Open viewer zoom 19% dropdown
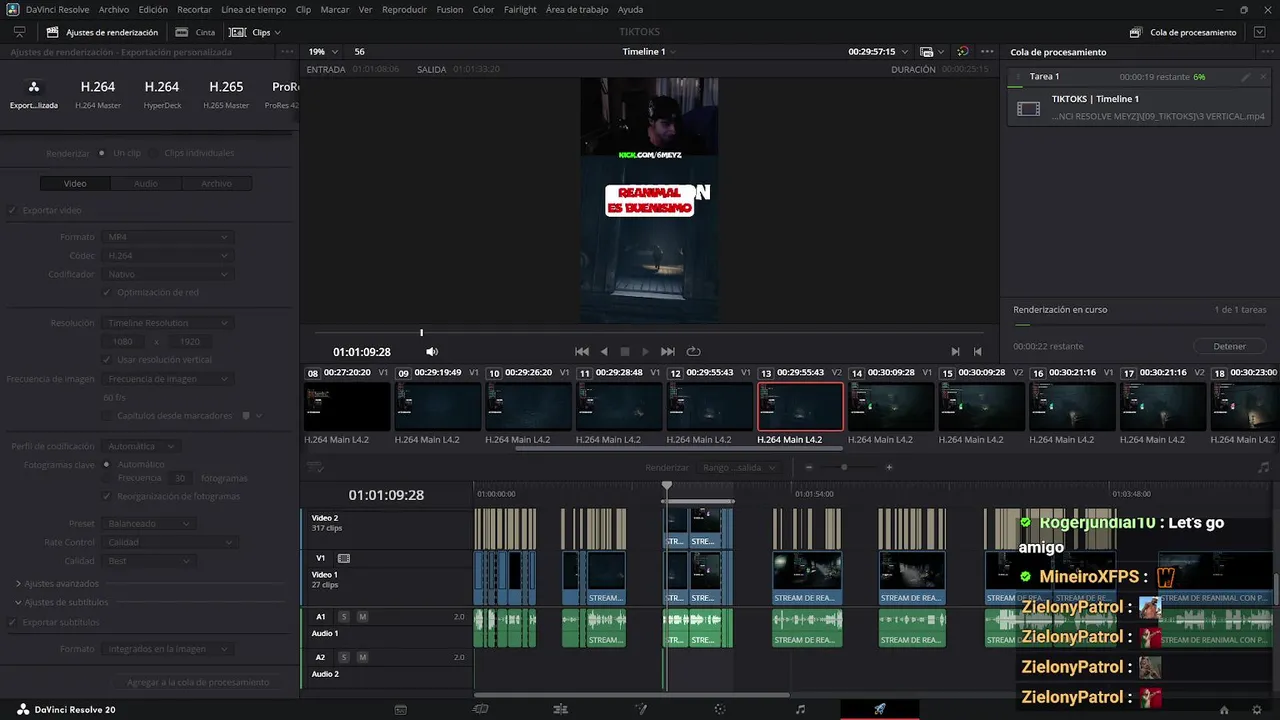Viewport: 1280px width, 720px height. point(323,51)
